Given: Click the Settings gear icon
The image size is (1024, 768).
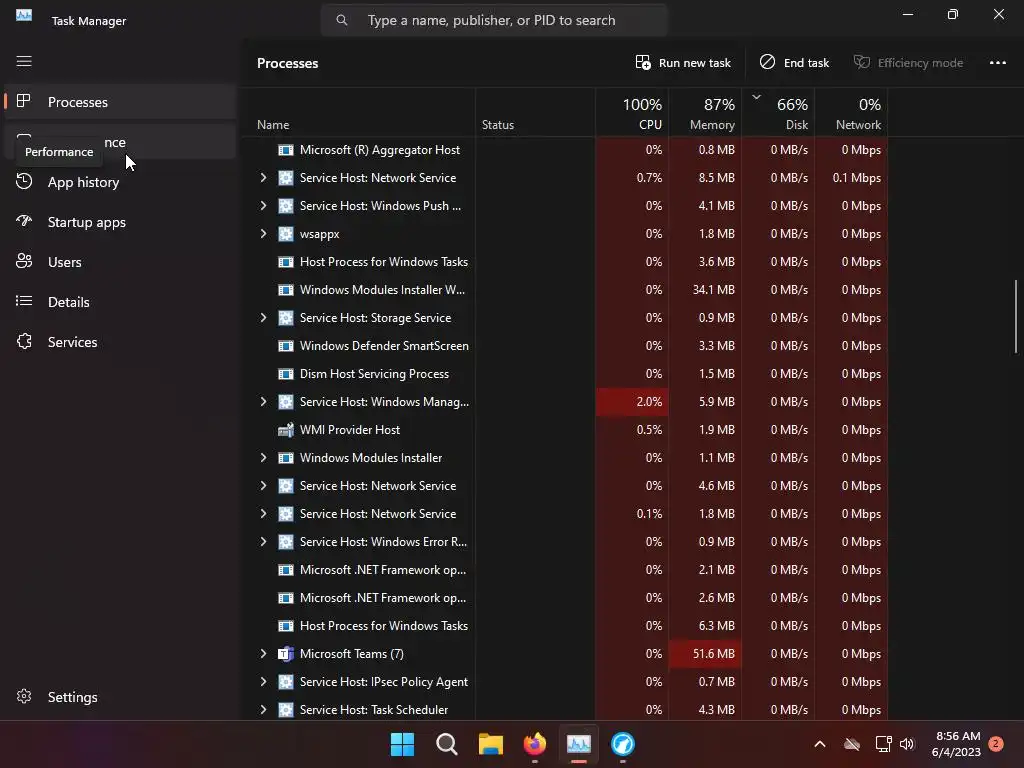Looking at the screenshot, I should coord(24,697).
